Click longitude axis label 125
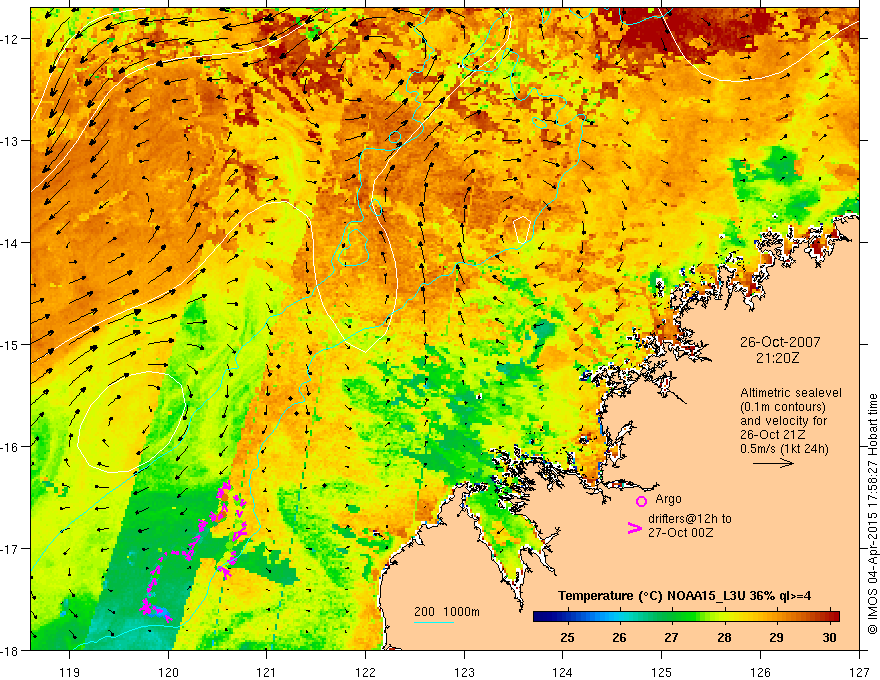880x680 pixels. pos(662,673)
